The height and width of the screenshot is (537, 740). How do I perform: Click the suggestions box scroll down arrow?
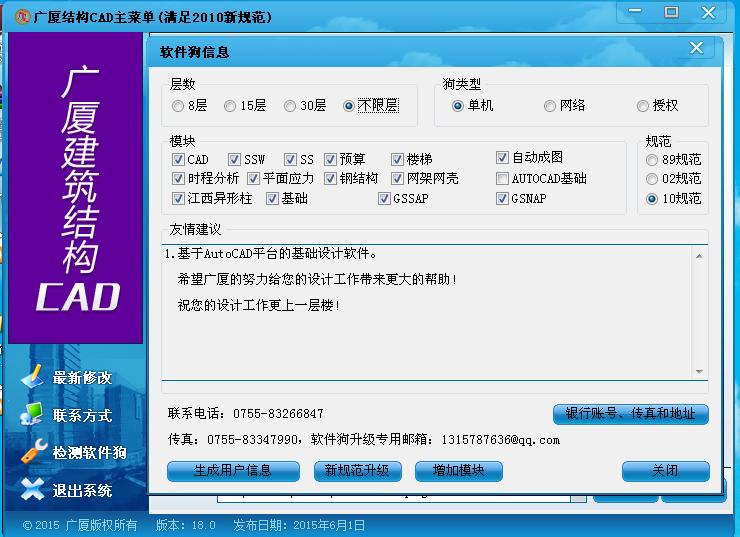click(699, 372)
